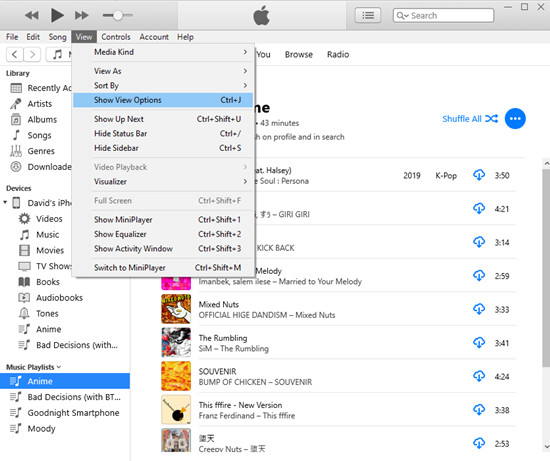Toggle Hide Status Bar
550x461 pixels.
(x=163, y=134)
